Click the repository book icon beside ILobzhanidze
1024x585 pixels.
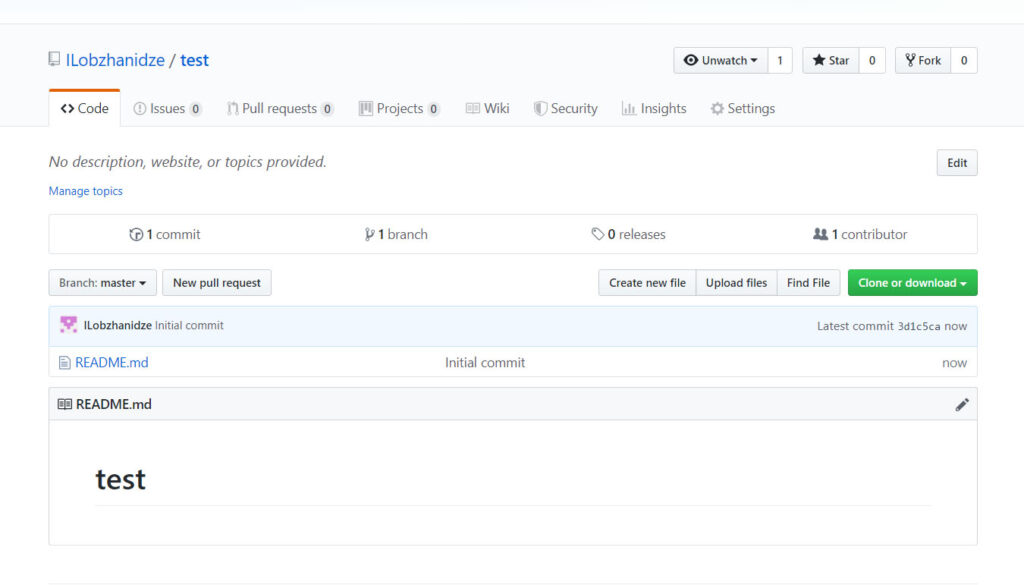54,60
